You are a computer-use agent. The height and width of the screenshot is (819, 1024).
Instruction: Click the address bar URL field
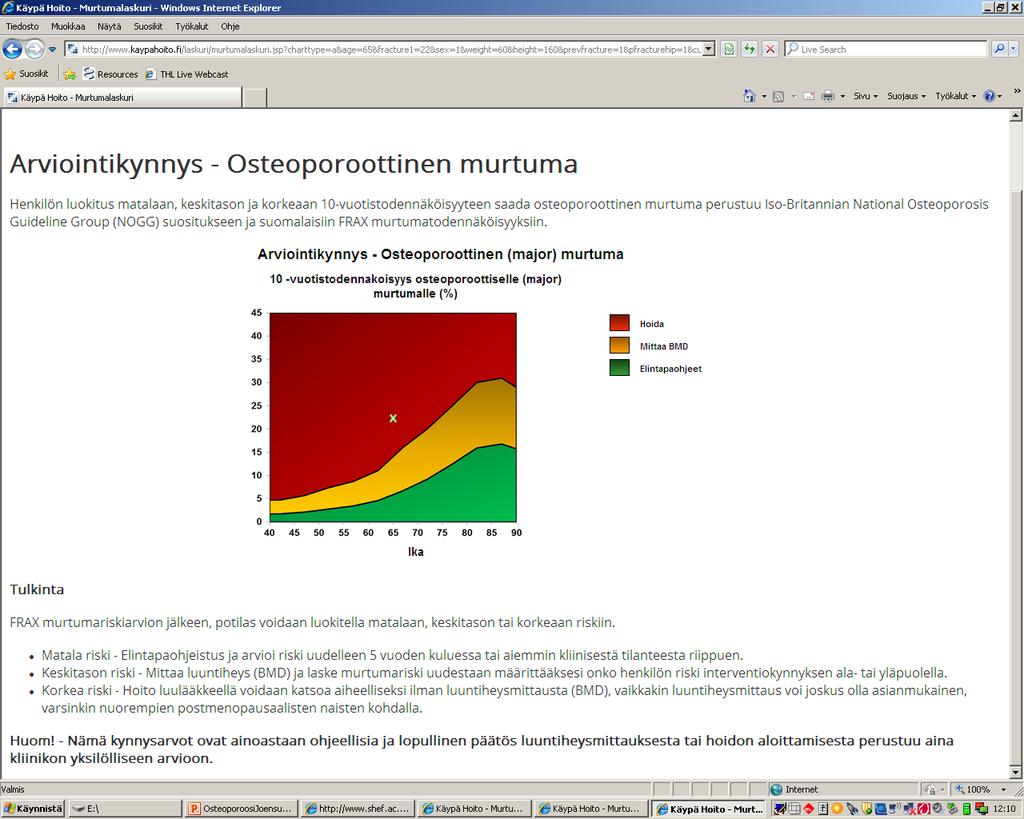pyautogui.click(x=383, y=49)
